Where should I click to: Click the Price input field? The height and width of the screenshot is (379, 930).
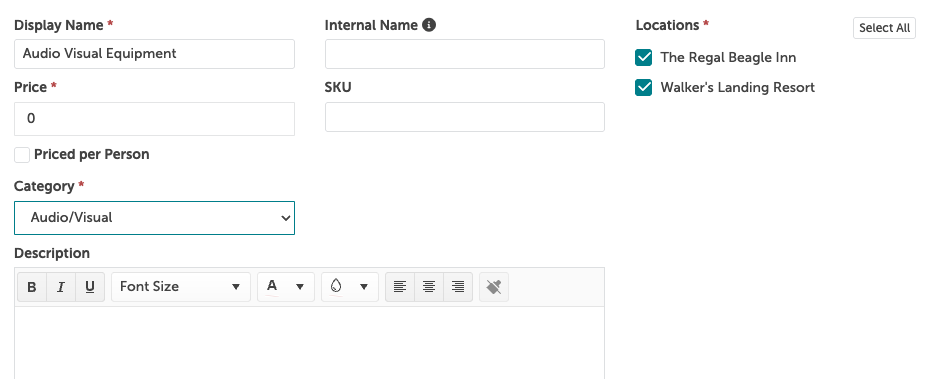pyautogui.click(x=154, y=119)
